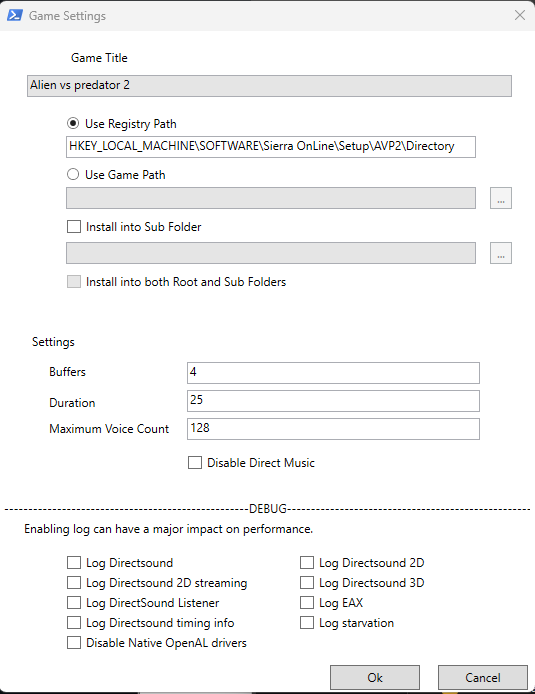Toggle Disable Direct Music checkbox
This screenshot has height=694, width=535.
click(x=195, y=463)
